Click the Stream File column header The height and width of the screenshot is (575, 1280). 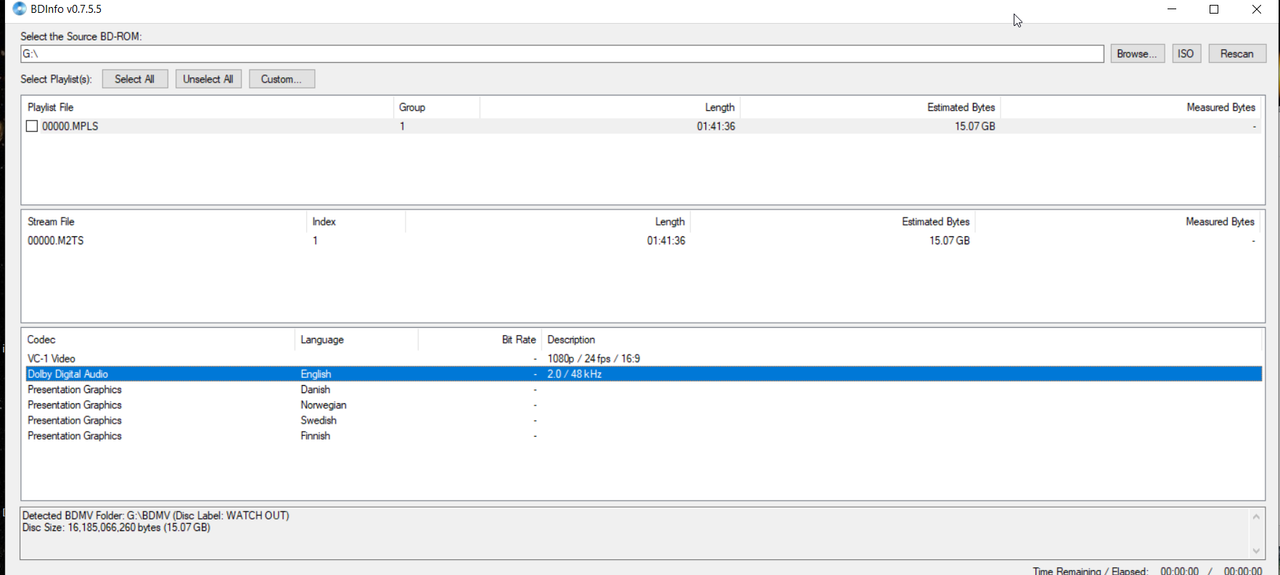(164, 222)
